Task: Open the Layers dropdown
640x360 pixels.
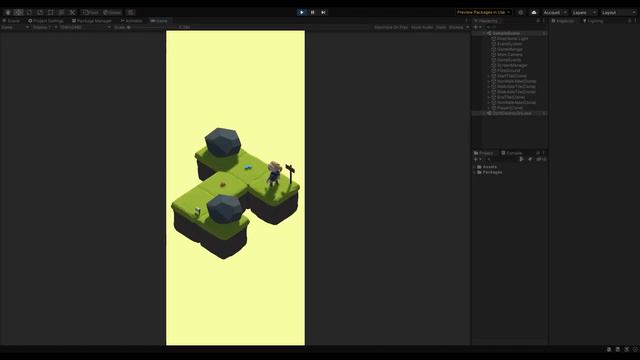Action: tap(584, 12)
